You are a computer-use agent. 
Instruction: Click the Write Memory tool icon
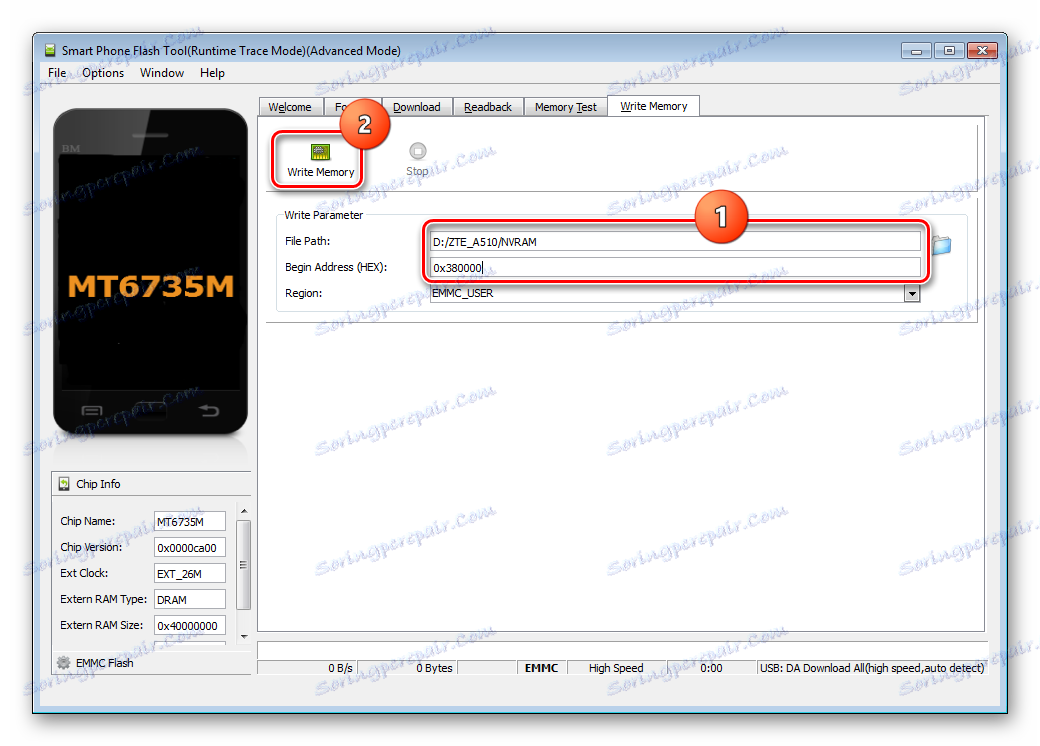[x=318, y=153]
